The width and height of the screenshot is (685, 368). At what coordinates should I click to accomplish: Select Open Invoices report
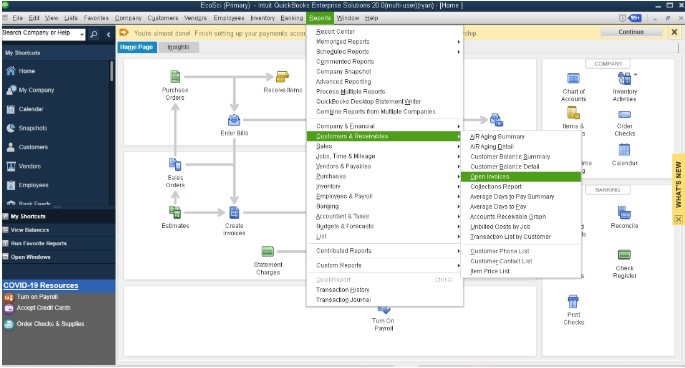point(521,177)
